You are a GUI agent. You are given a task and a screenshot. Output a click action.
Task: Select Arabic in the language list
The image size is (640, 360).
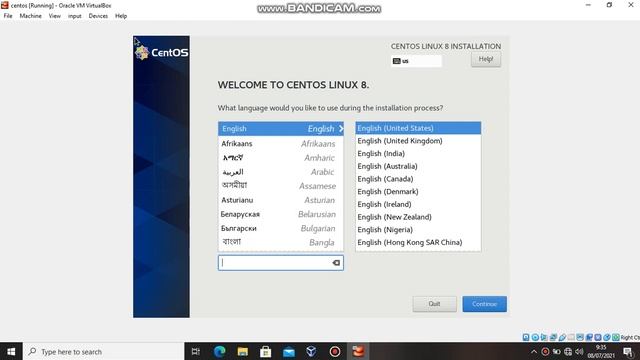281,172
